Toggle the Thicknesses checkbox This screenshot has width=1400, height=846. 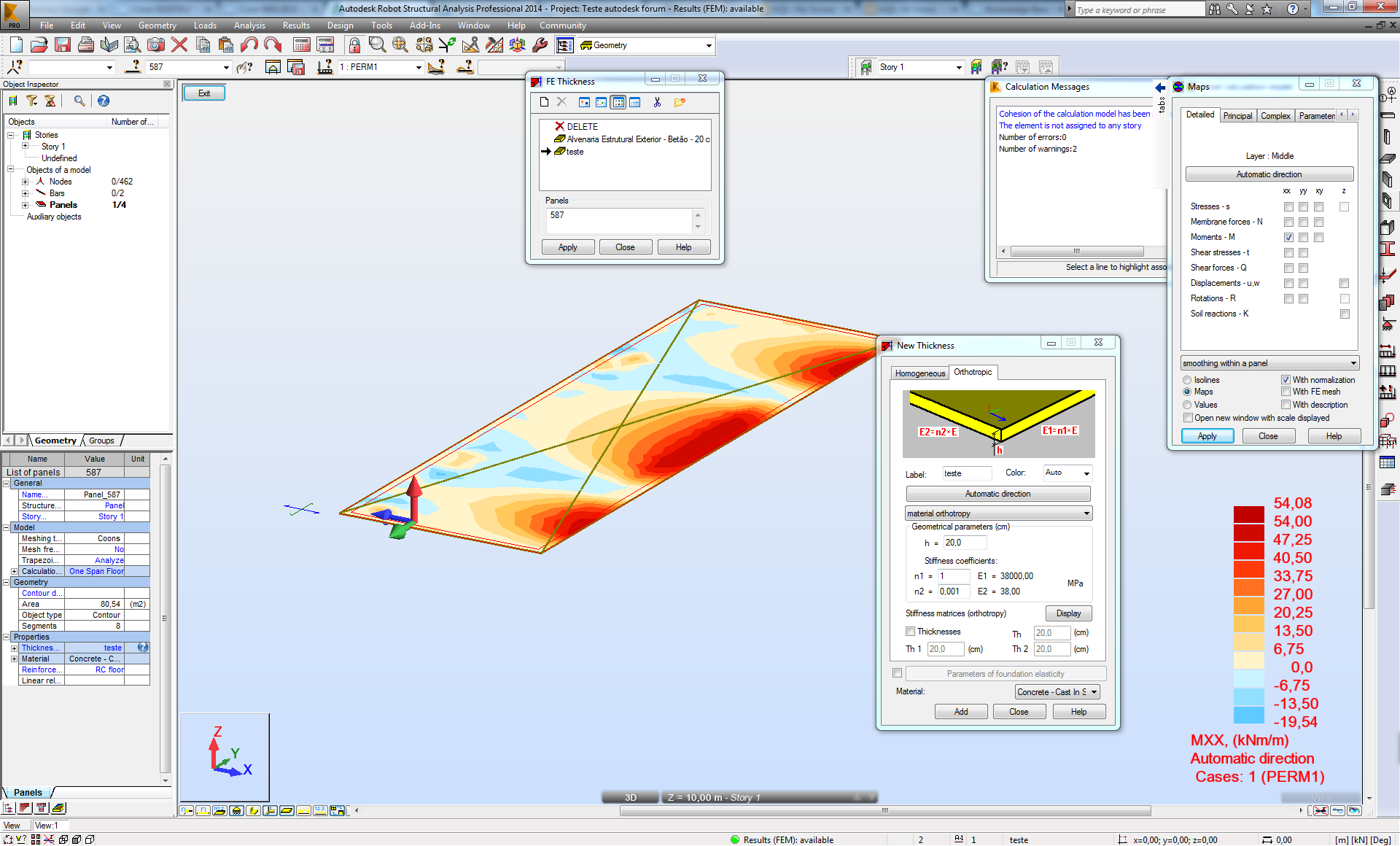click(x=910, y=632)
